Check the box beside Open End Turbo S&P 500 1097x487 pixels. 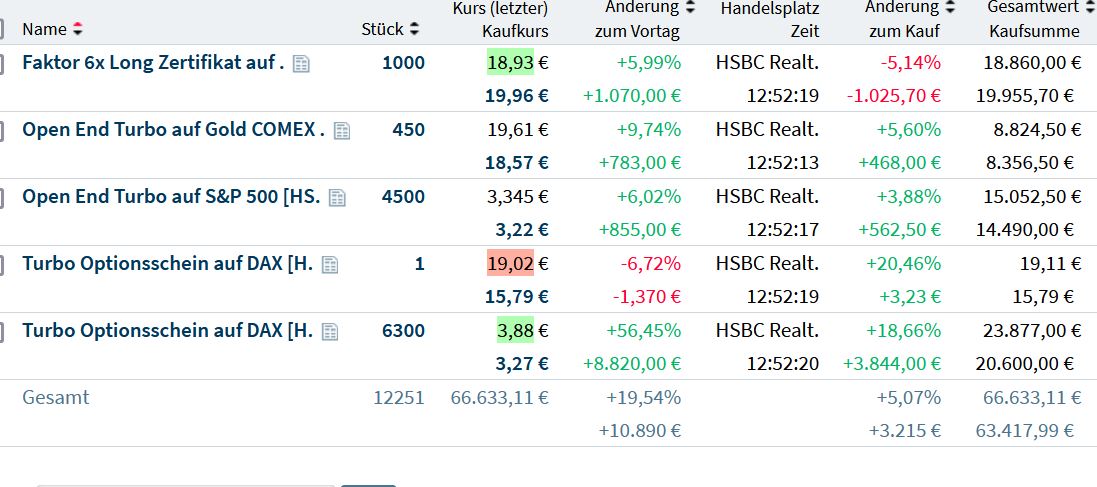click(x=2, y=197)
